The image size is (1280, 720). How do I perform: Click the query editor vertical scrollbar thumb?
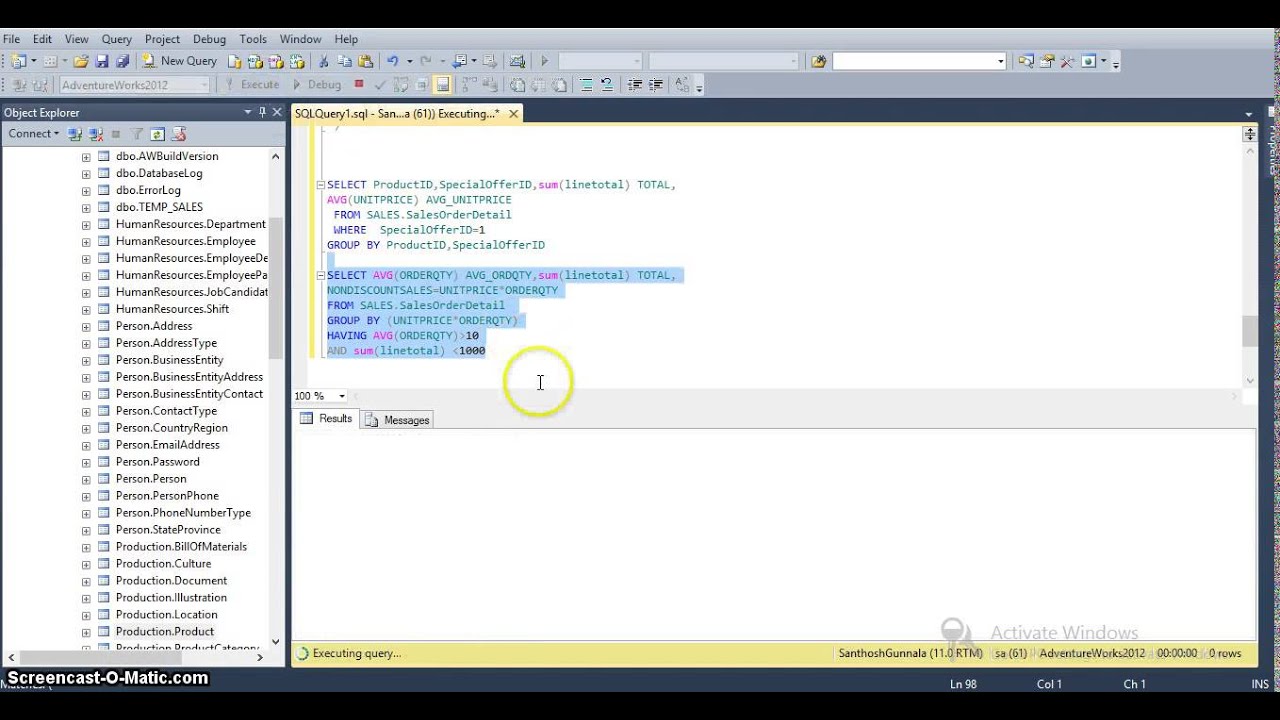[x=1250, y=331]
